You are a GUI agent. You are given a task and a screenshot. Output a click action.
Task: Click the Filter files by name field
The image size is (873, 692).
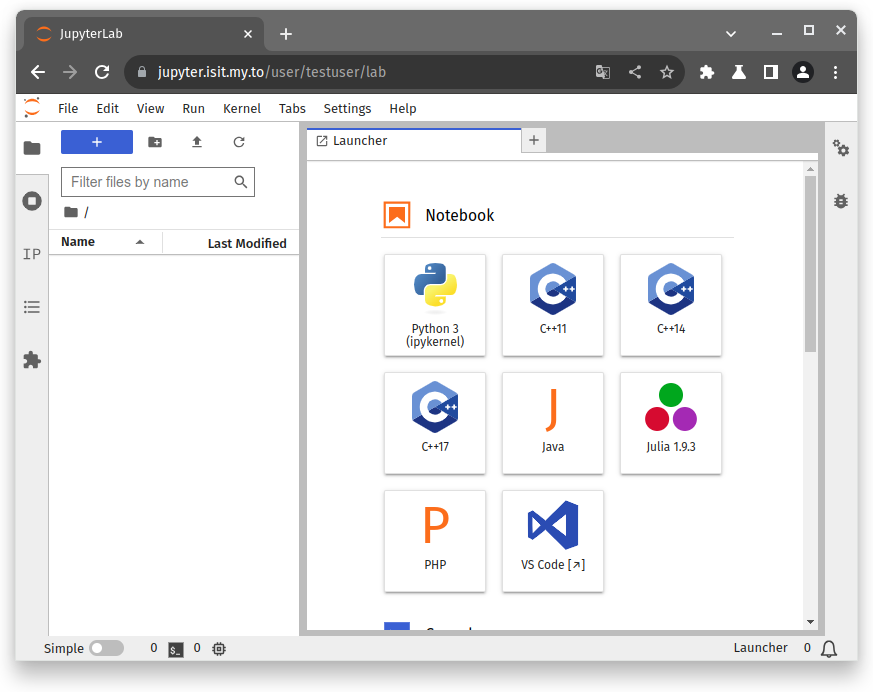pos(148,182)
